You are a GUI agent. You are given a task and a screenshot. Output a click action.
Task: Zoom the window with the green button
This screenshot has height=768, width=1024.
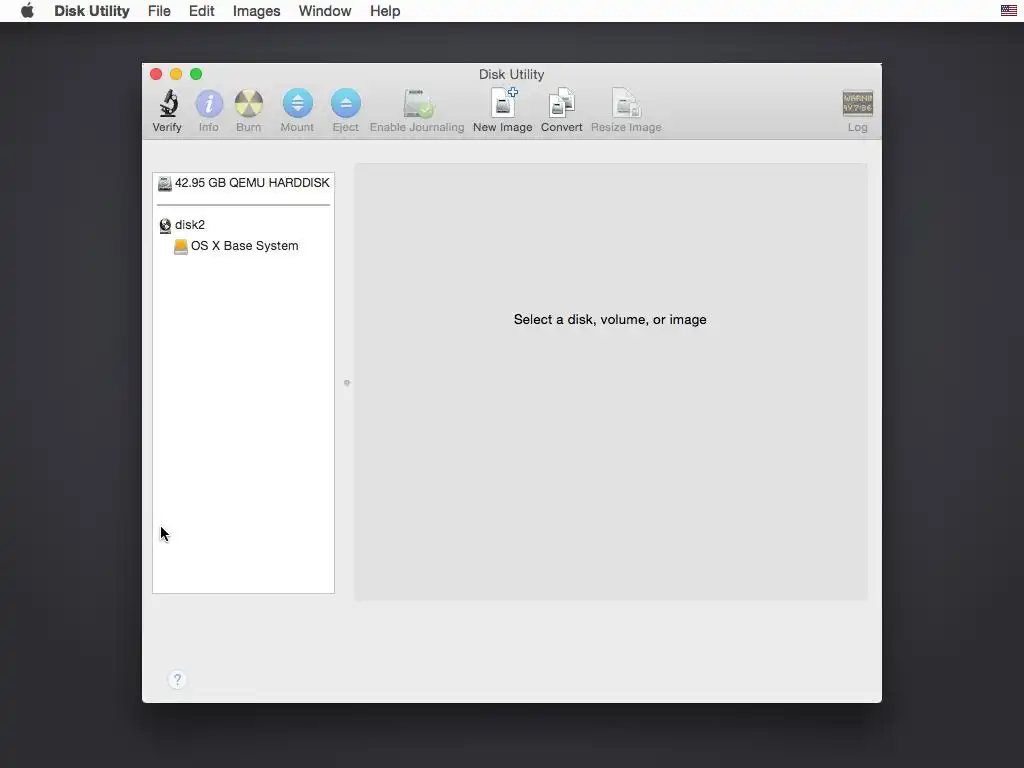[196, 74]
